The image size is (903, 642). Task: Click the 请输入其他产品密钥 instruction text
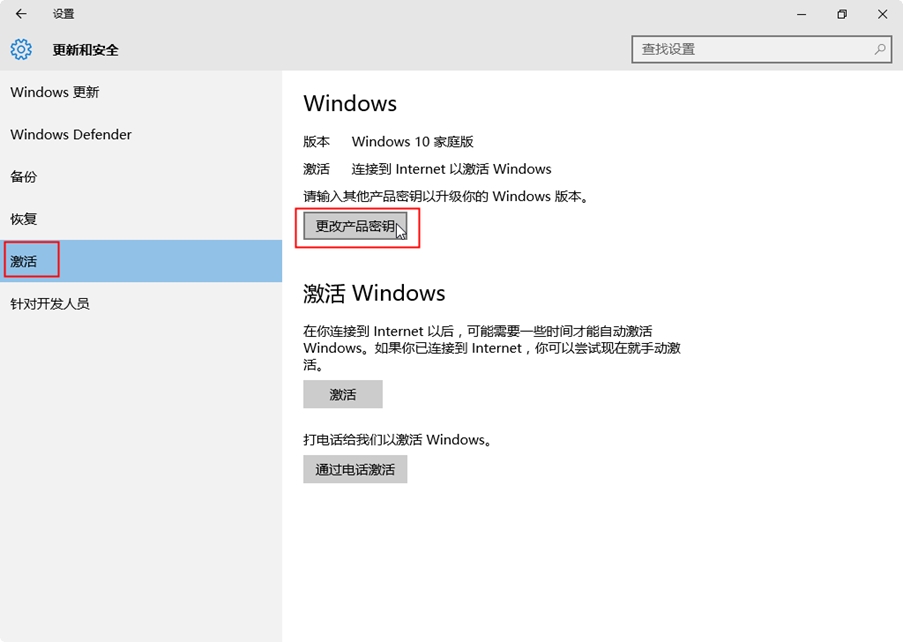(447, 196)
